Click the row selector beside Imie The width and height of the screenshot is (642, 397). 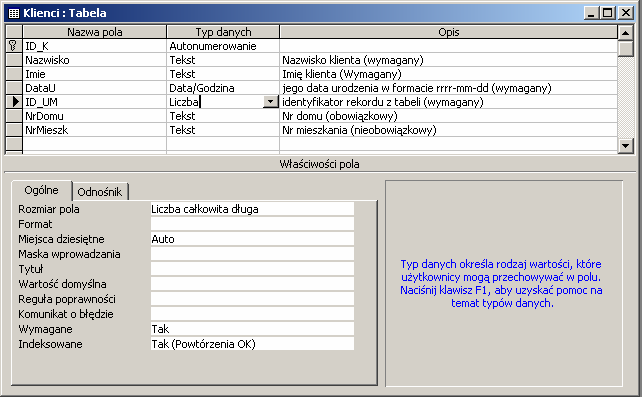(14, 74)
